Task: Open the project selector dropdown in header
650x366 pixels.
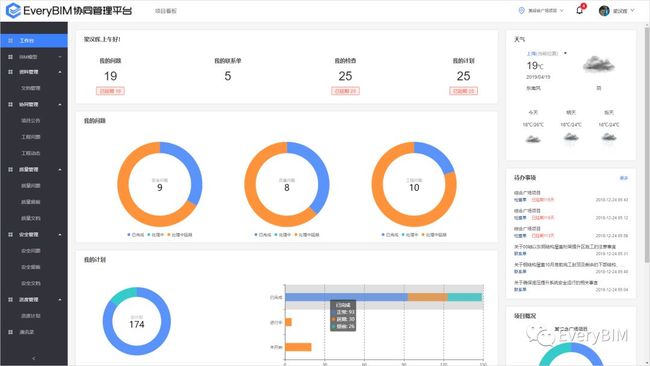Action: pos(546,10)
